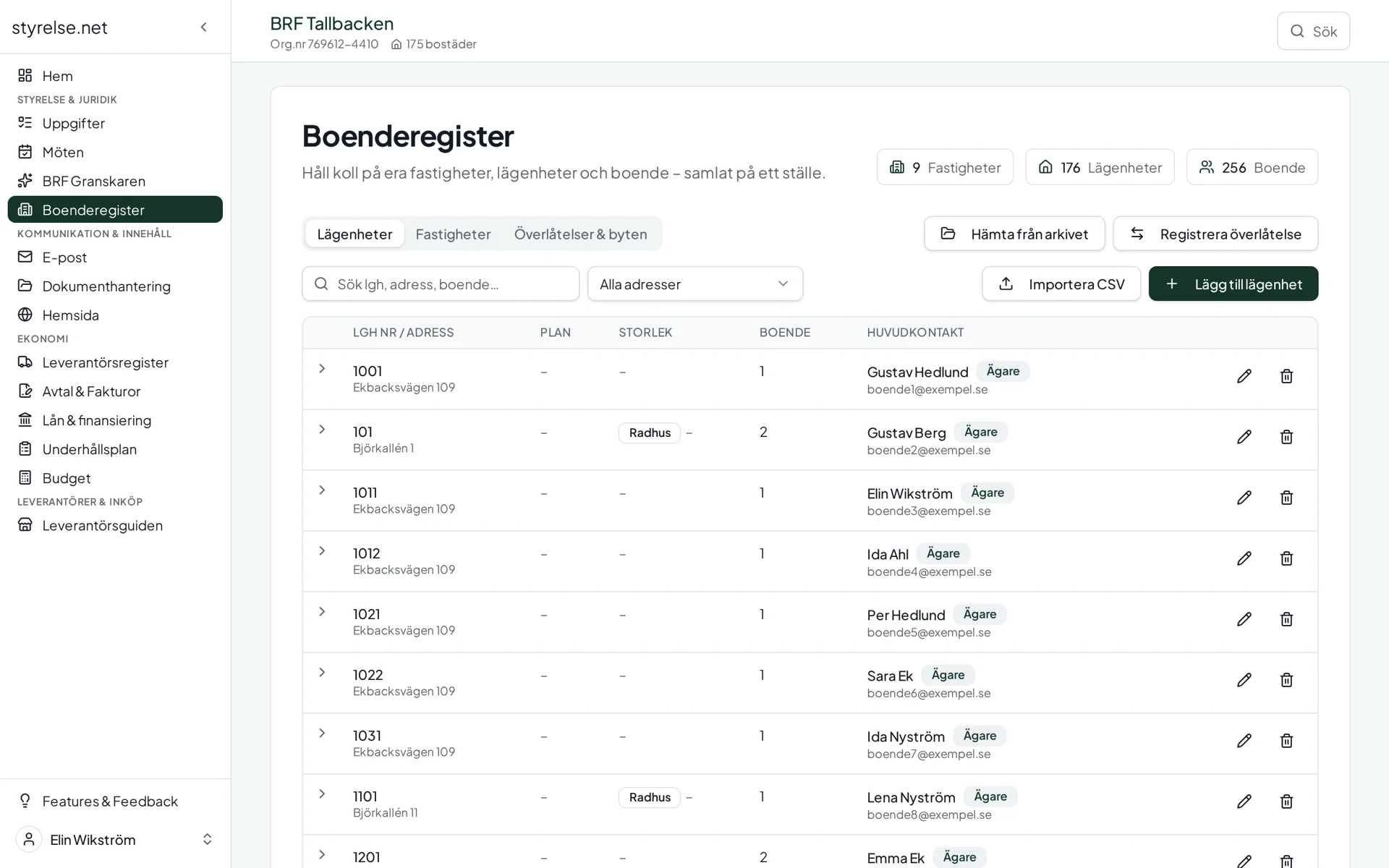Delete apartment 1101 Lena Nyström
This screenshot has width=1389, height=868.
click(x=1286, y=801)
